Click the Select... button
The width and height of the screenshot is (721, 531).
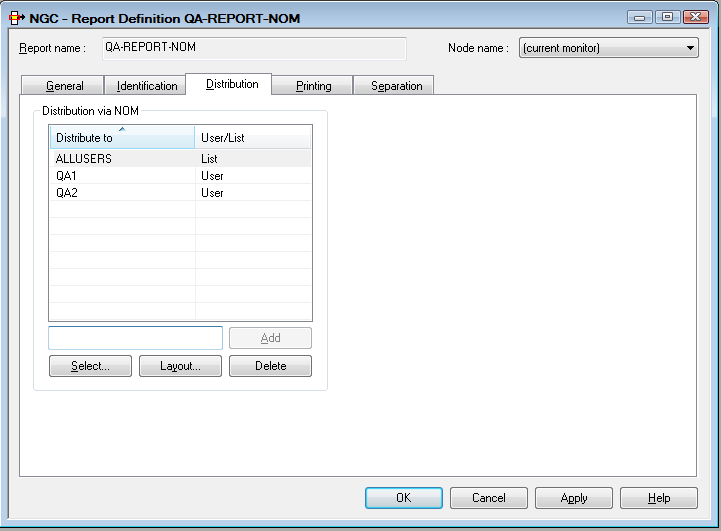(x=91, y=366)
